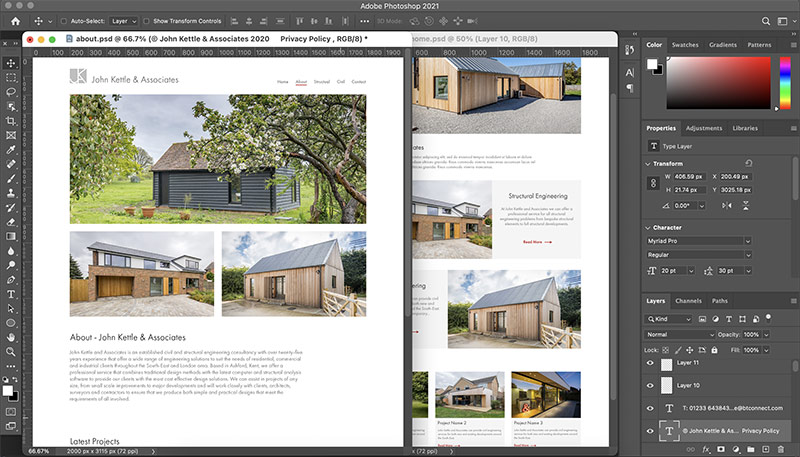
Task: Select the Gradient tool
Action: coord(11,236)
